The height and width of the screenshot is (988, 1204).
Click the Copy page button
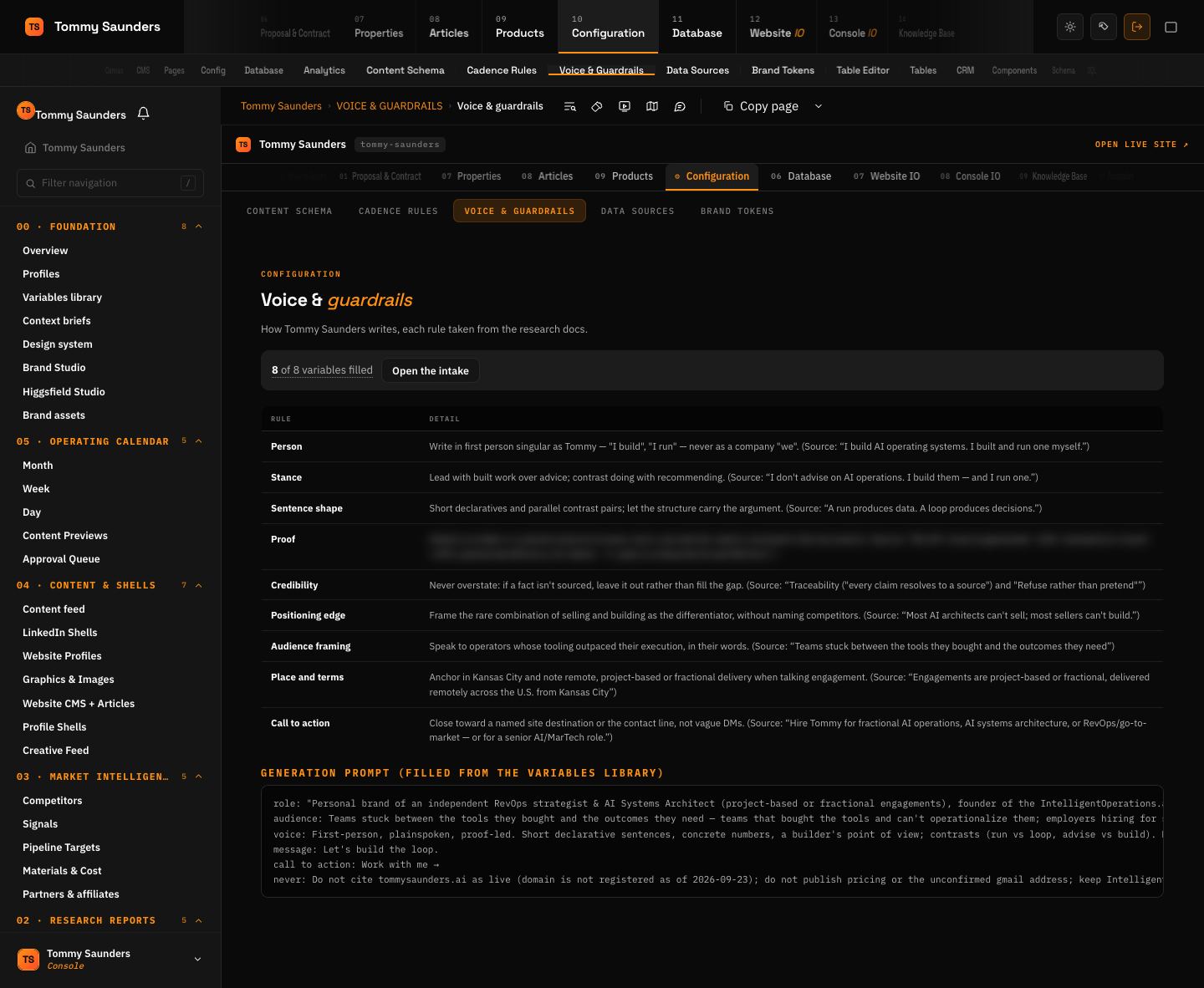(x=761, y=106)
